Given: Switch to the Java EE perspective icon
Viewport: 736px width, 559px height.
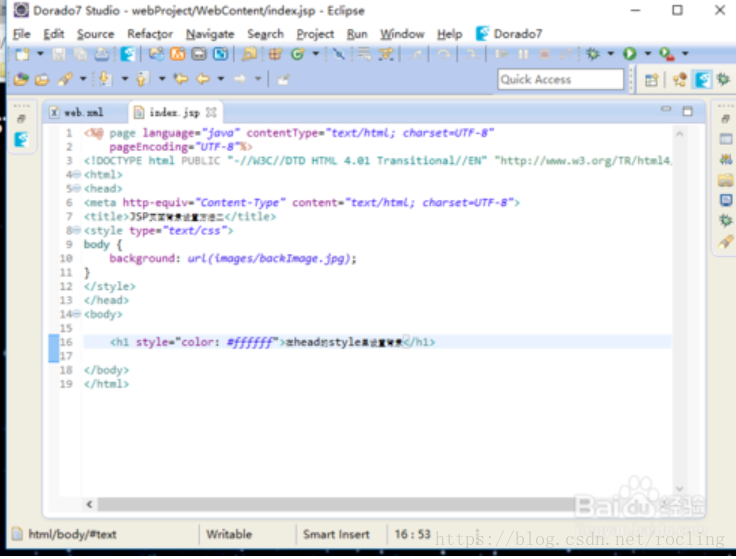Looking at the screenshot, I should [680, 80].
